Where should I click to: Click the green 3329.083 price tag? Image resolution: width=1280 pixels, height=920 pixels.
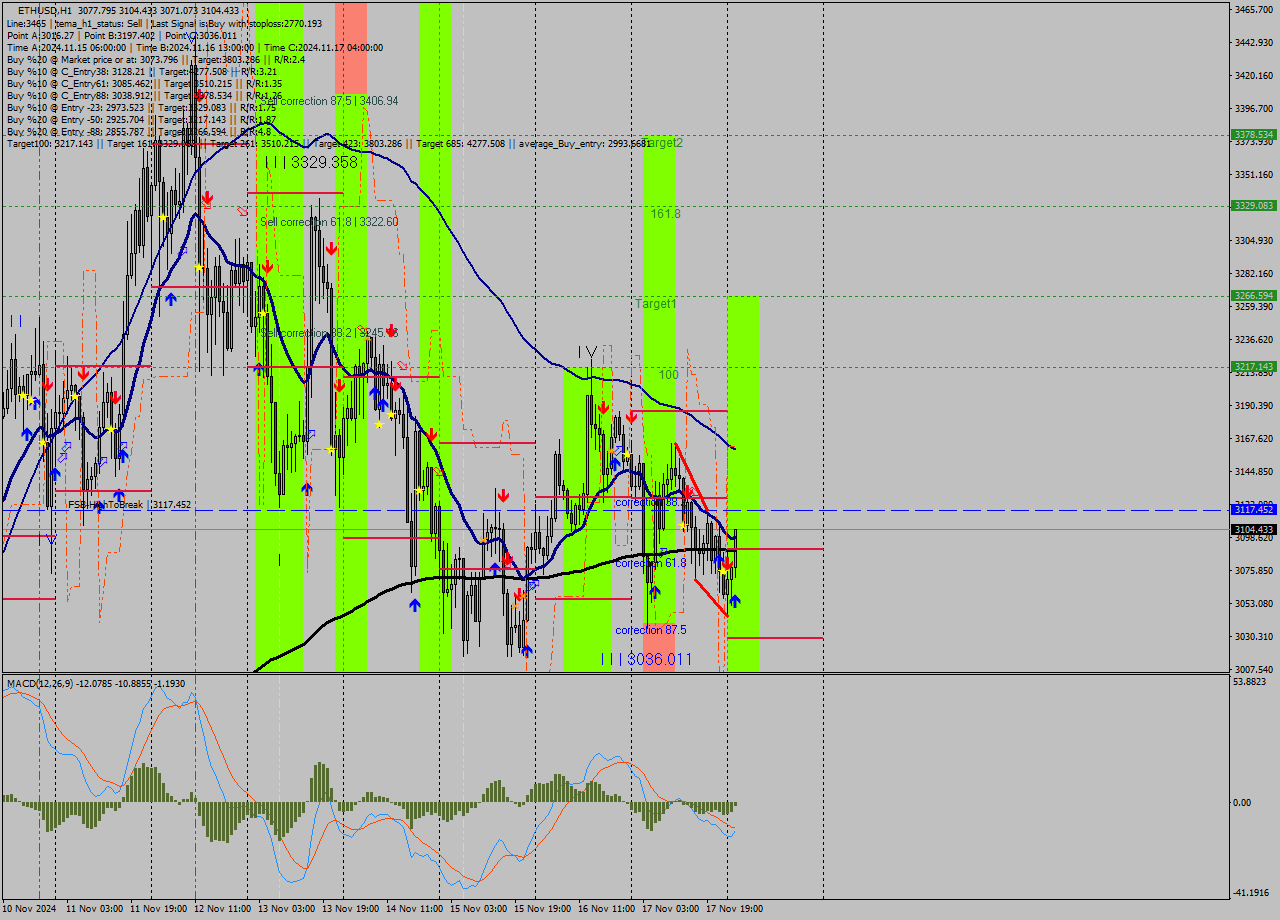click(x=1253, y=205)
